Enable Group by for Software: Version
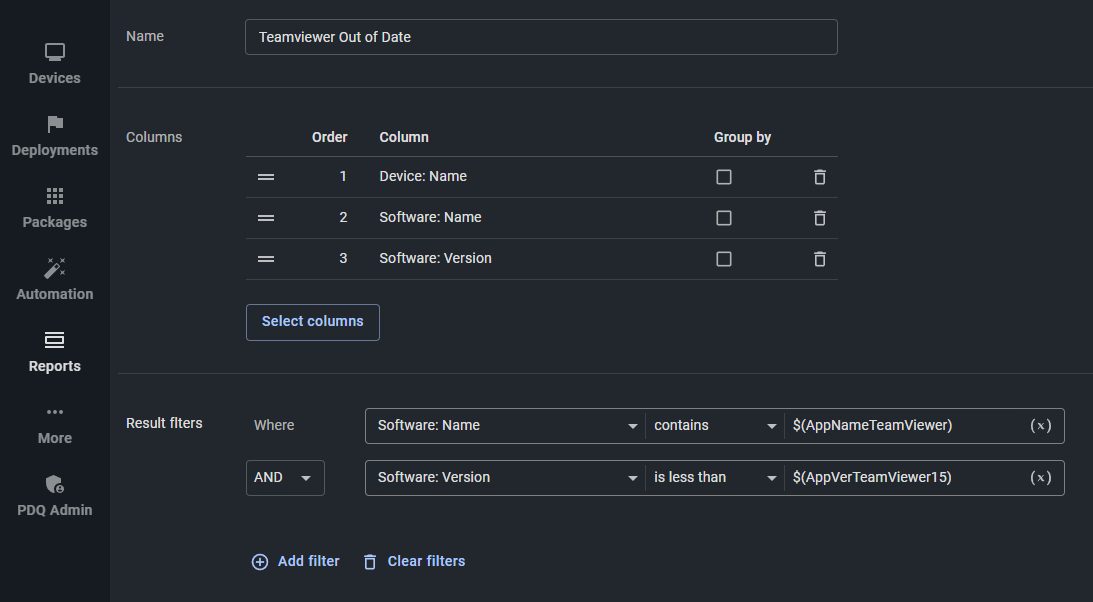 tap(724, 259)
